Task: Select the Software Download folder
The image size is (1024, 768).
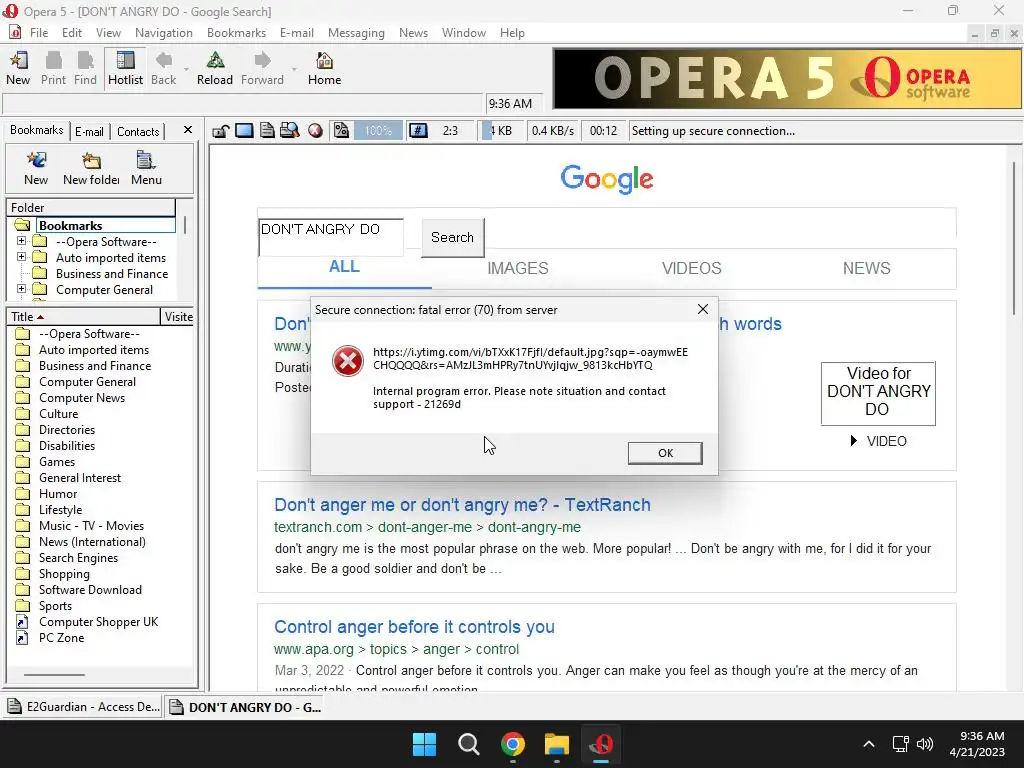Action: pos(90,590)
